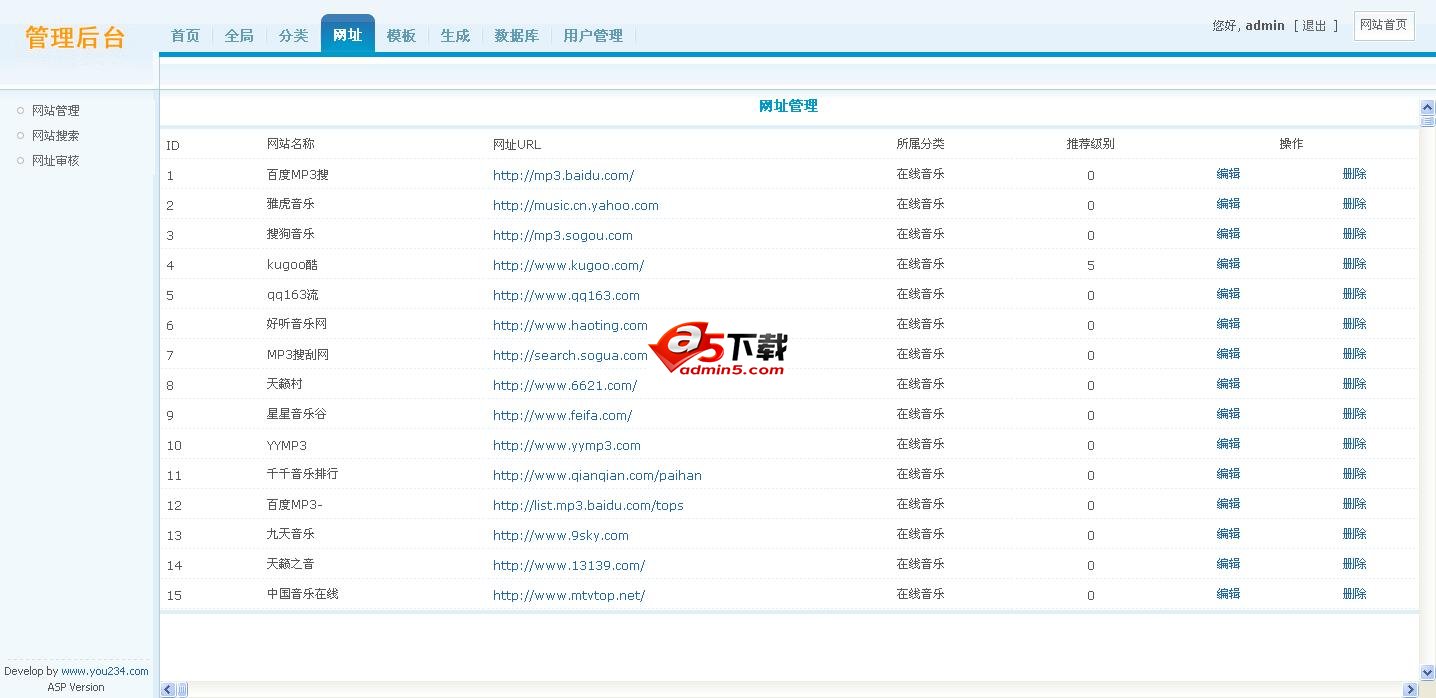
Task: Open the http://www.13139.com/ link
Action: pos(569,565)
